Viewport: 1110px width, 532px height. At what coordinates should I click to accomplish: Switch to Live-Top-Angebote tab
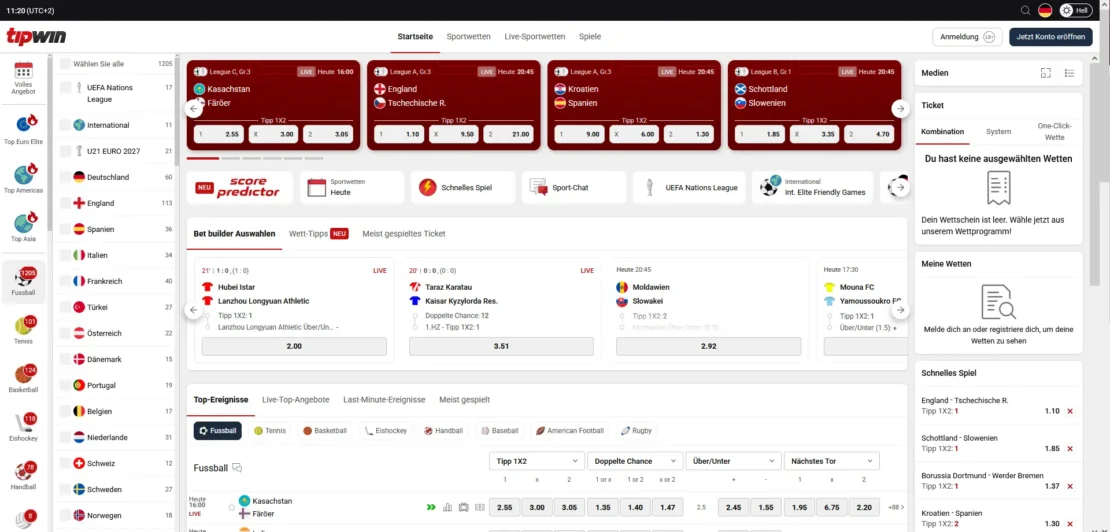(296, 400)
